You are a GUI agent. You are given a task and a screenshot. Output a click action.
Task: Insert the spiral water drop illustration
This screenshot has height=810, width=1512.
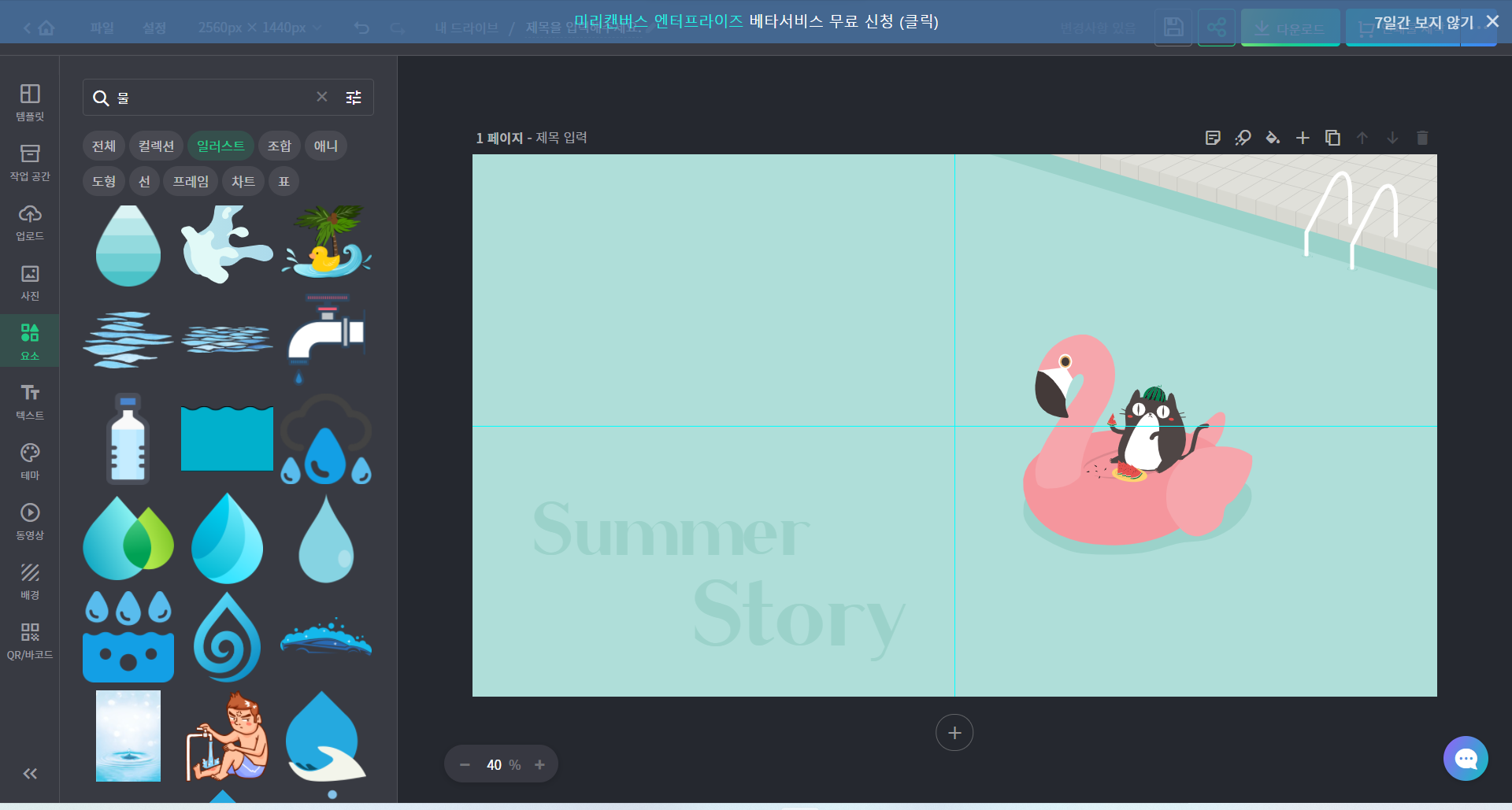tap(227, 637)
